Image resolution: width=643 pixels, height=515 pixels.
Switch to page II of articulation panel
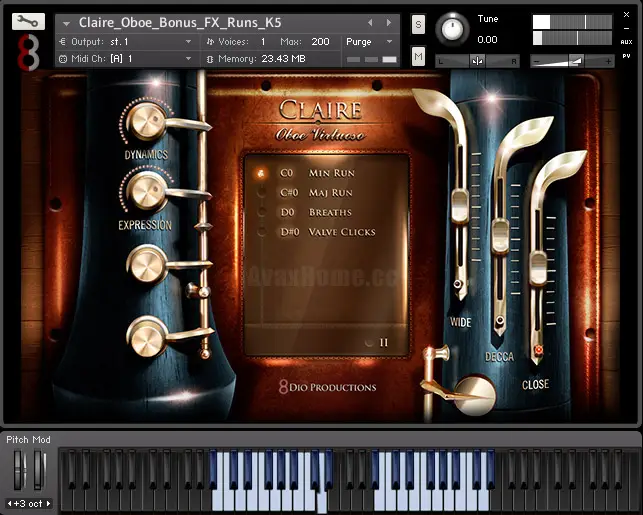[384, 342]
